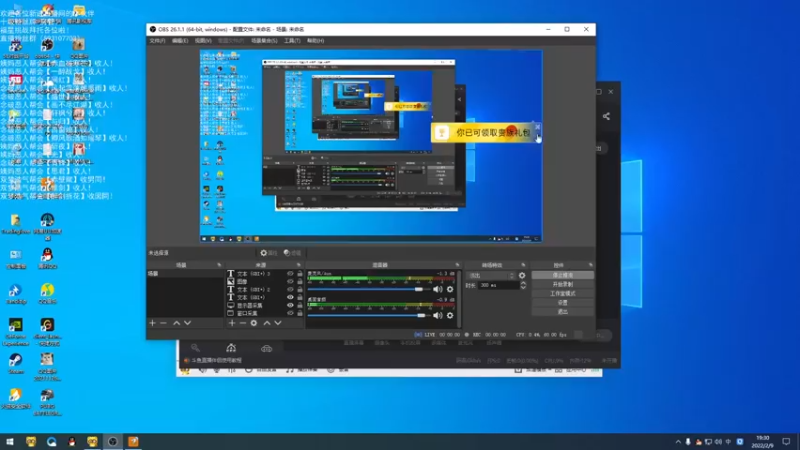Image resolution: width=800 pixels, height=450 pixels.
Task: Mute the 桌面音频 speaker icon
Action: click(x=438, y=315)
